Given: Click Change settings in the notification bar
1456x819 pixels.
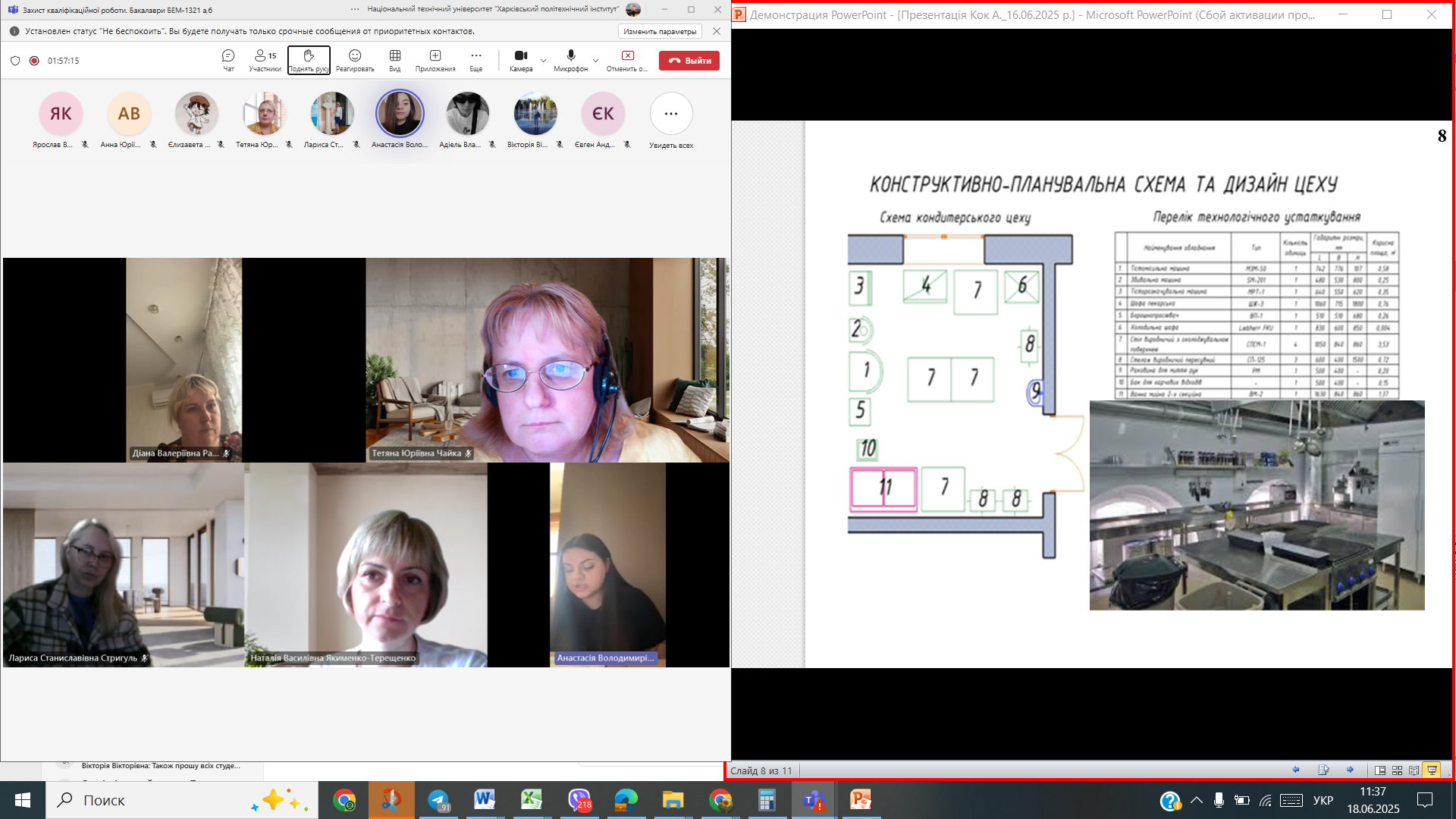Looking at the screenshot, I should coord(660,32).
